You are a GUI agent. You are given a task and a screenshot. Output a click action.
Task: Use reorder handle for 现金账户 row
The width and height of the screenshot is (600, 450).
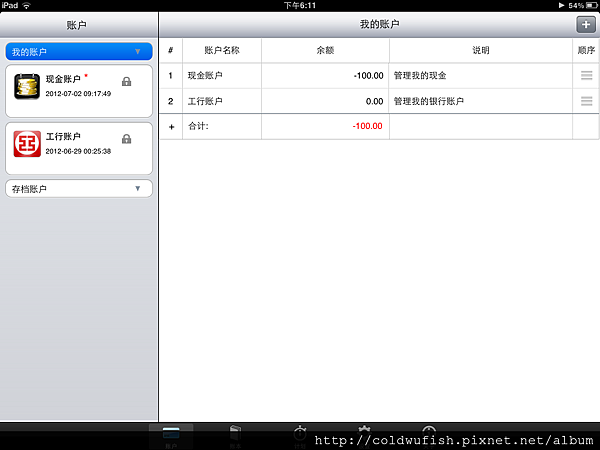pos(586,75)
